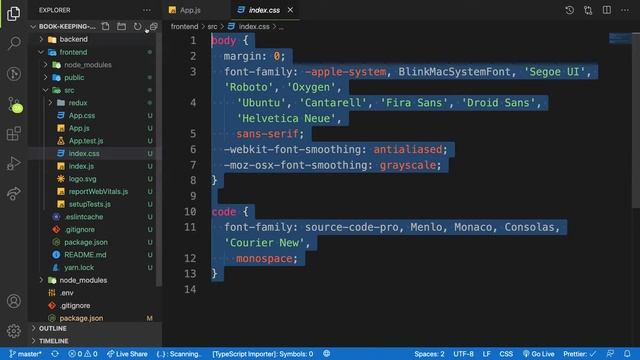Image resolution: width=640 pixels, height=360 pixels.
Task: Open the notifications bell
Action: coord(627,354)
